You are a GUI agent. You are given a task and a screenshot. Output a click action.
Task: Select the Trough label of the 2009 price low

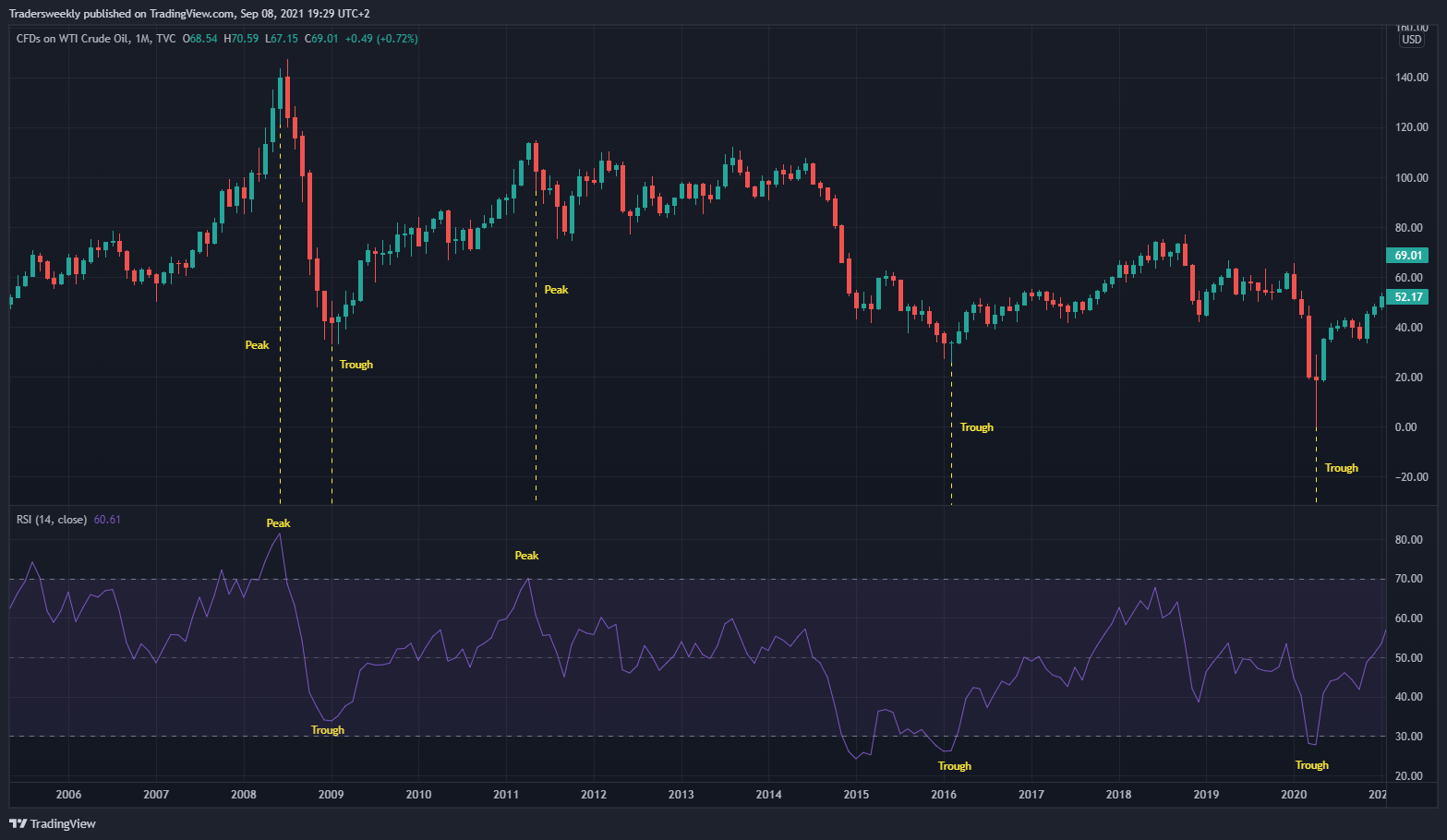(x=356, y=365)
